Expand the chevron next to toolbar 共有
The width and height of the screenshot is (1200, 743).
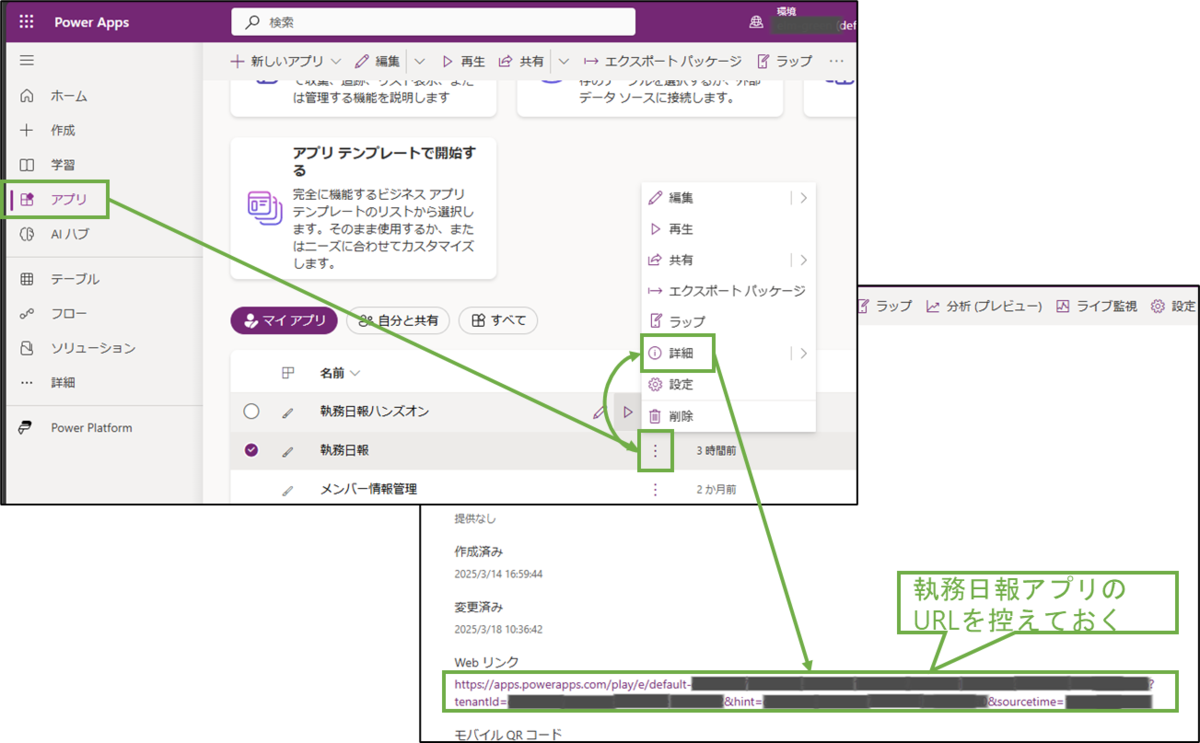tap(563, 61)
